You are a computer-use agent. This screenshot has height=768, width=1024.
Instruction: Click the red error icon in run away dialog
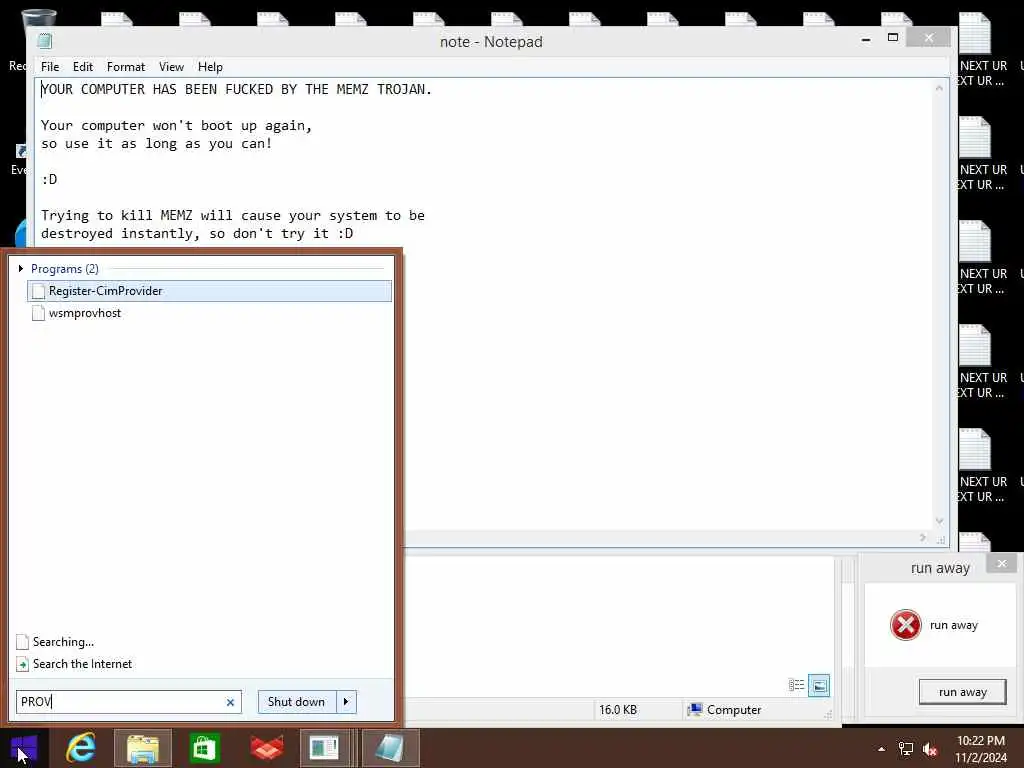pos(906,625)
